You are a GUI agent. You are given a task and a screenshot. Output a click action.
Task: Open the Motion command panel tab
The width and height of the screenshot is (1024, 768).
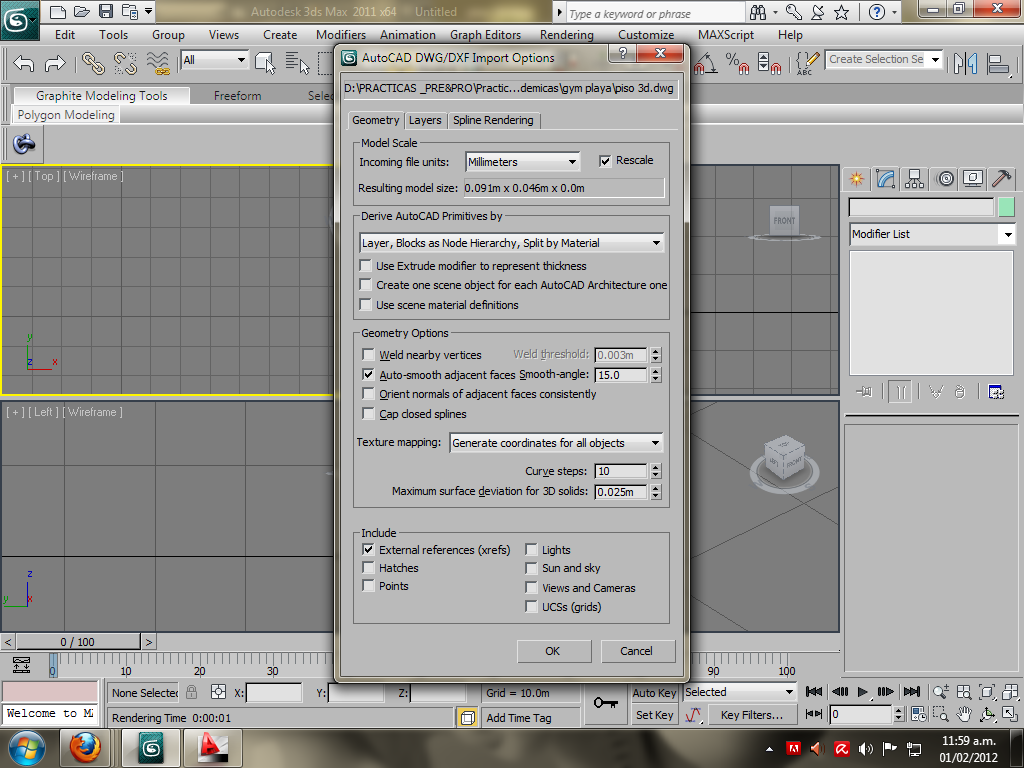tap(944, 178)
